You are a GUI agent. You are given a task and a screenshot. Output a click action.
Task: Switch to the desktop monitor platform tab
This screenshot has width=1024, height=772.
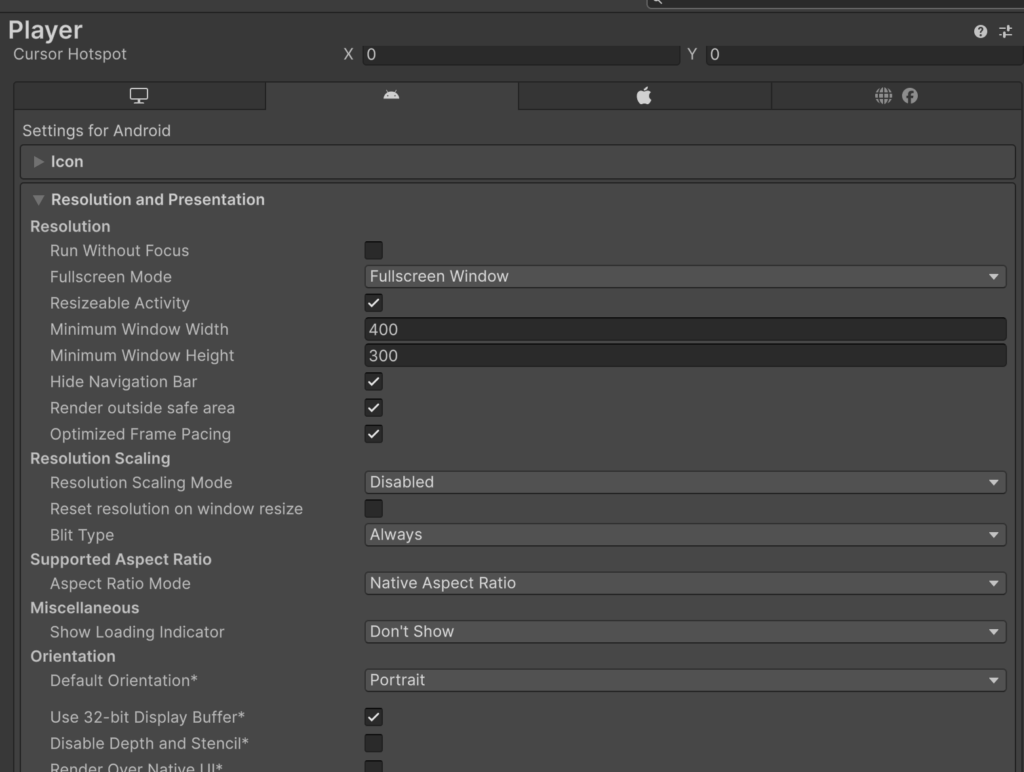click(139, 96)
